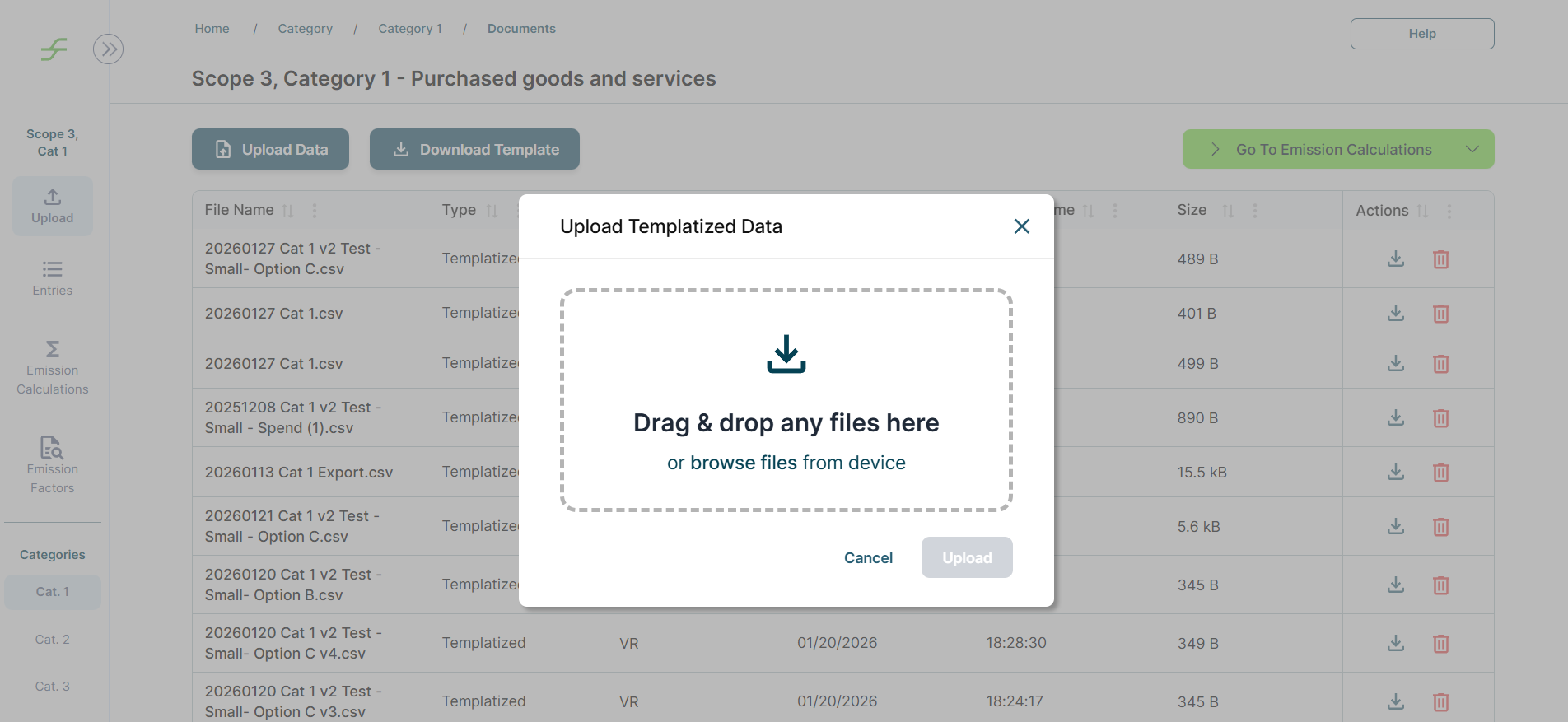1568x722 pixels.
Task: Open Emission Factors in sidebar
Action: coord(53,465)
